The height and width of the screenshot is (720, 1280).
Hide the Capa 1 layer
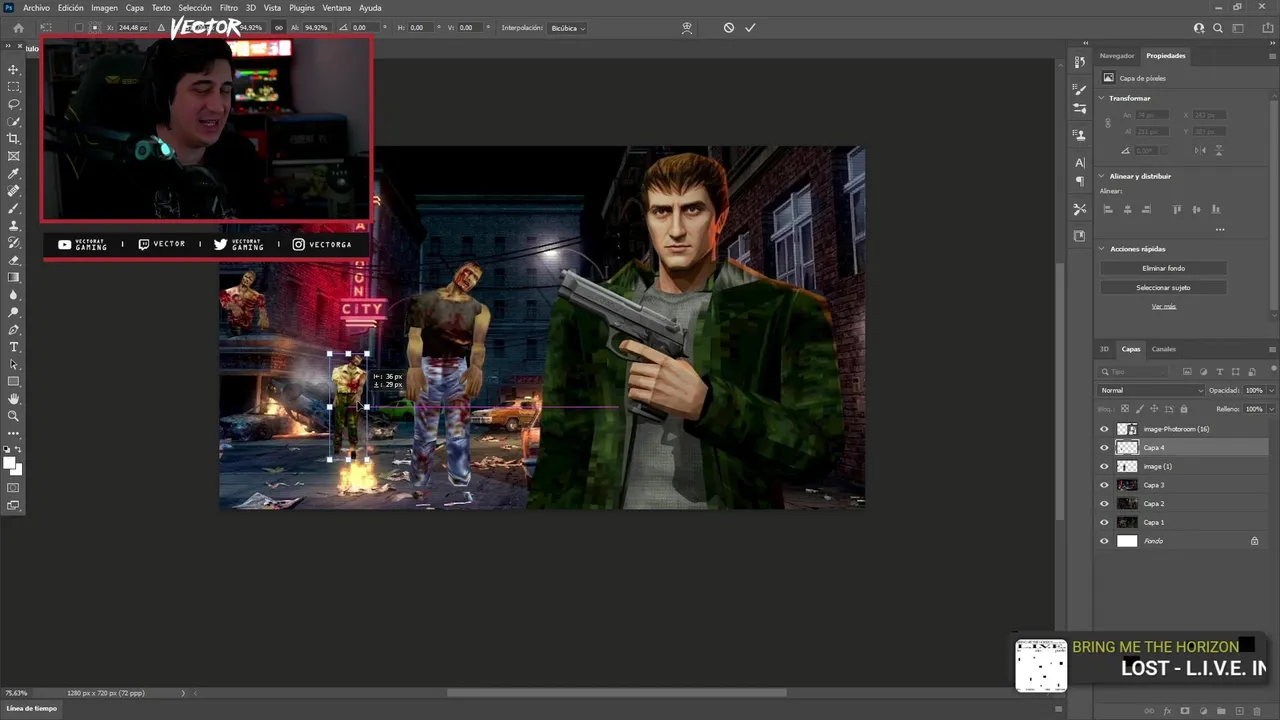tap(1104, 522)
